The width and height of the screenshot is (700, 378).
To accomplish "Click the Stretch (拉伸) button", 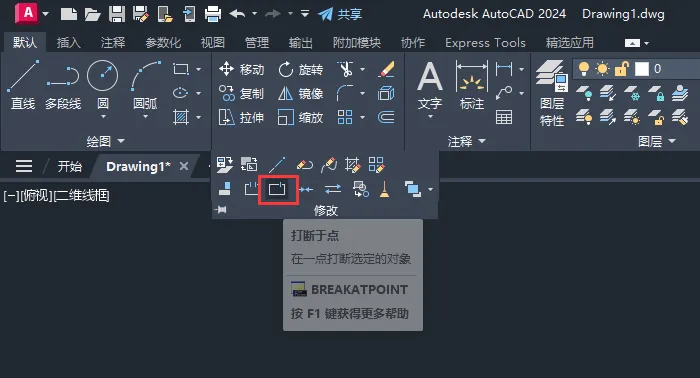I will click(x=242, y=117).
